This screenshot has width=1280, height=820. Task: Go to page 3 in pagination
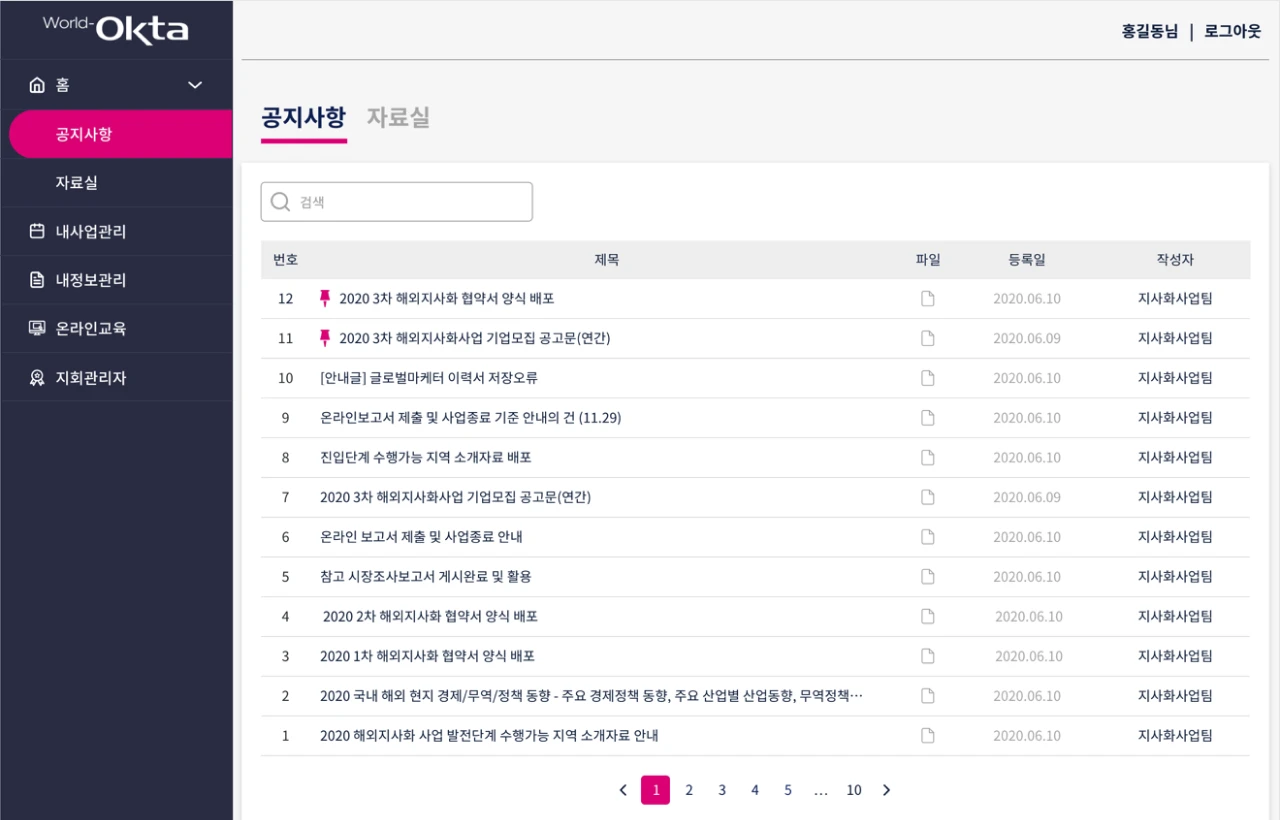click(722, 790)
